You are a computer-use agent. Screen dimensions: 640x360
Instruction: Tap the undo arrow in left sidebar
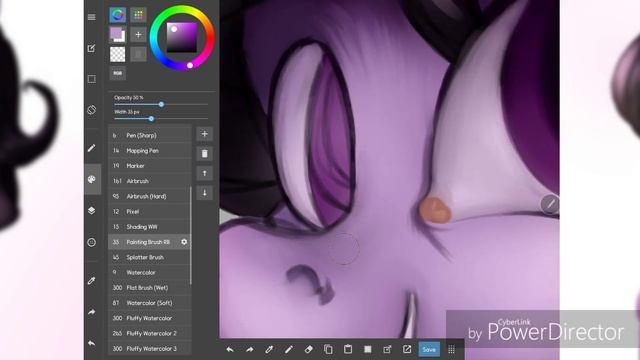pyautogui.click(x=91, y=343)
